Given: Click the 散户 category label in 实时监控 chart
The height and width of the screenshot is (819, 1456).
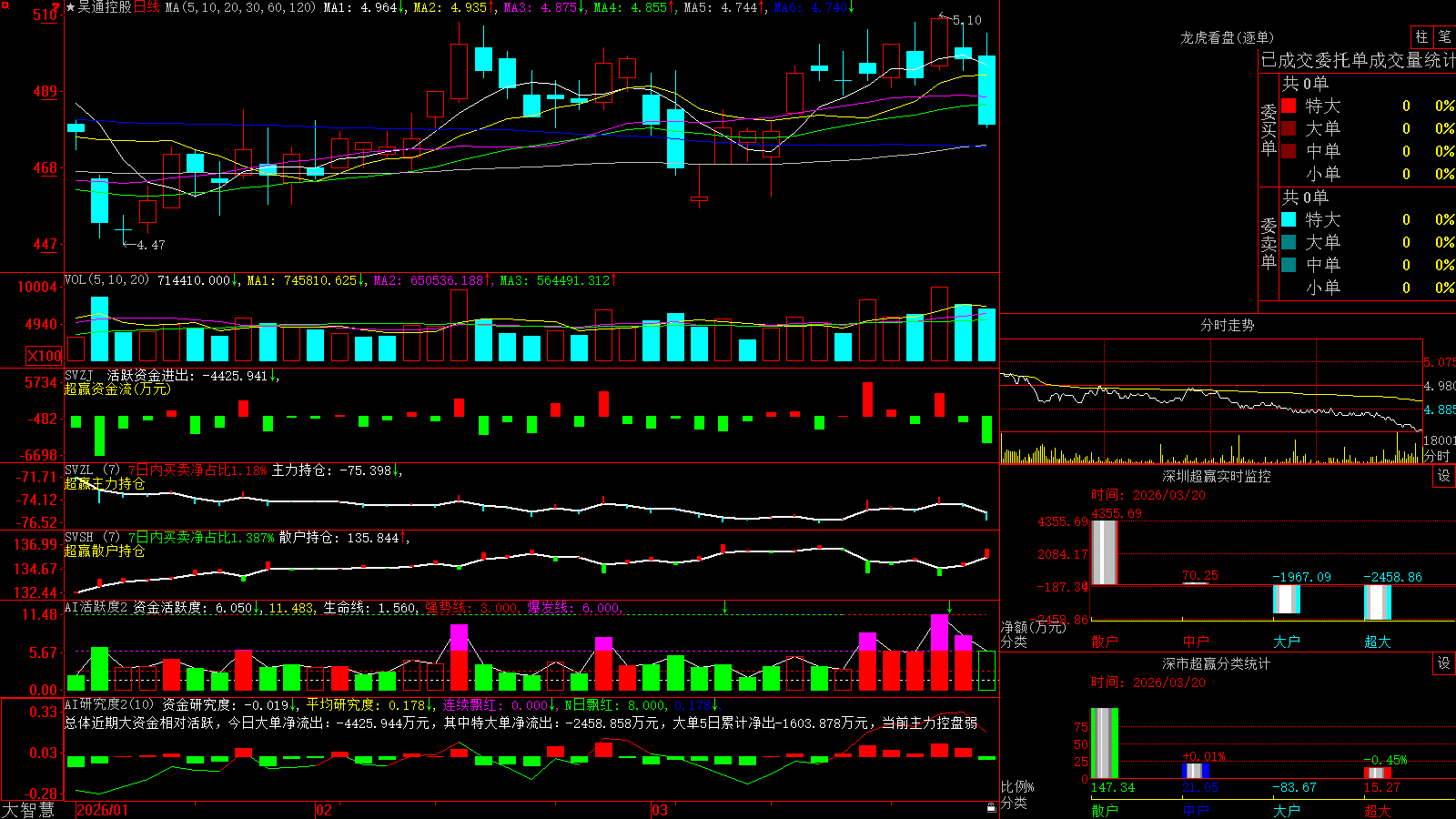Looking at the screenshot, I should coord(1105,642).
